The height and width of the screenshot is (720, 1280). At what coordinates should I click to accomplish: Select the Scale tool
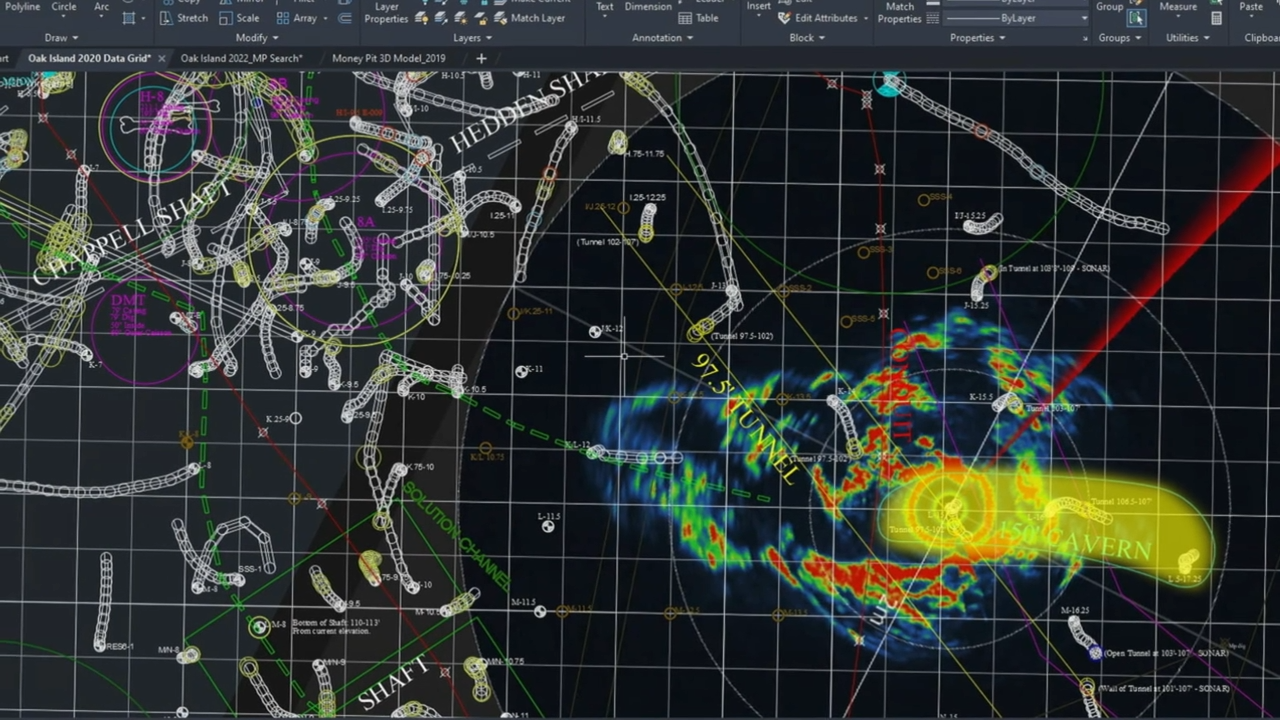tap(239, 18)
